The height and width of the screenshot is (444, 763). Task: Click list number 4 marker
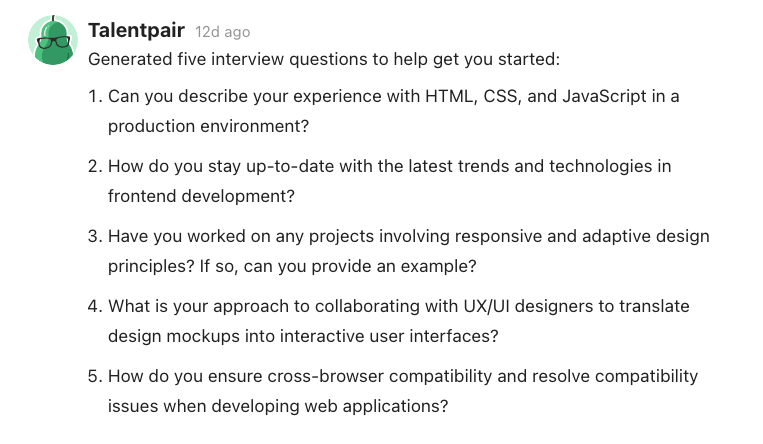click(95, 307)
